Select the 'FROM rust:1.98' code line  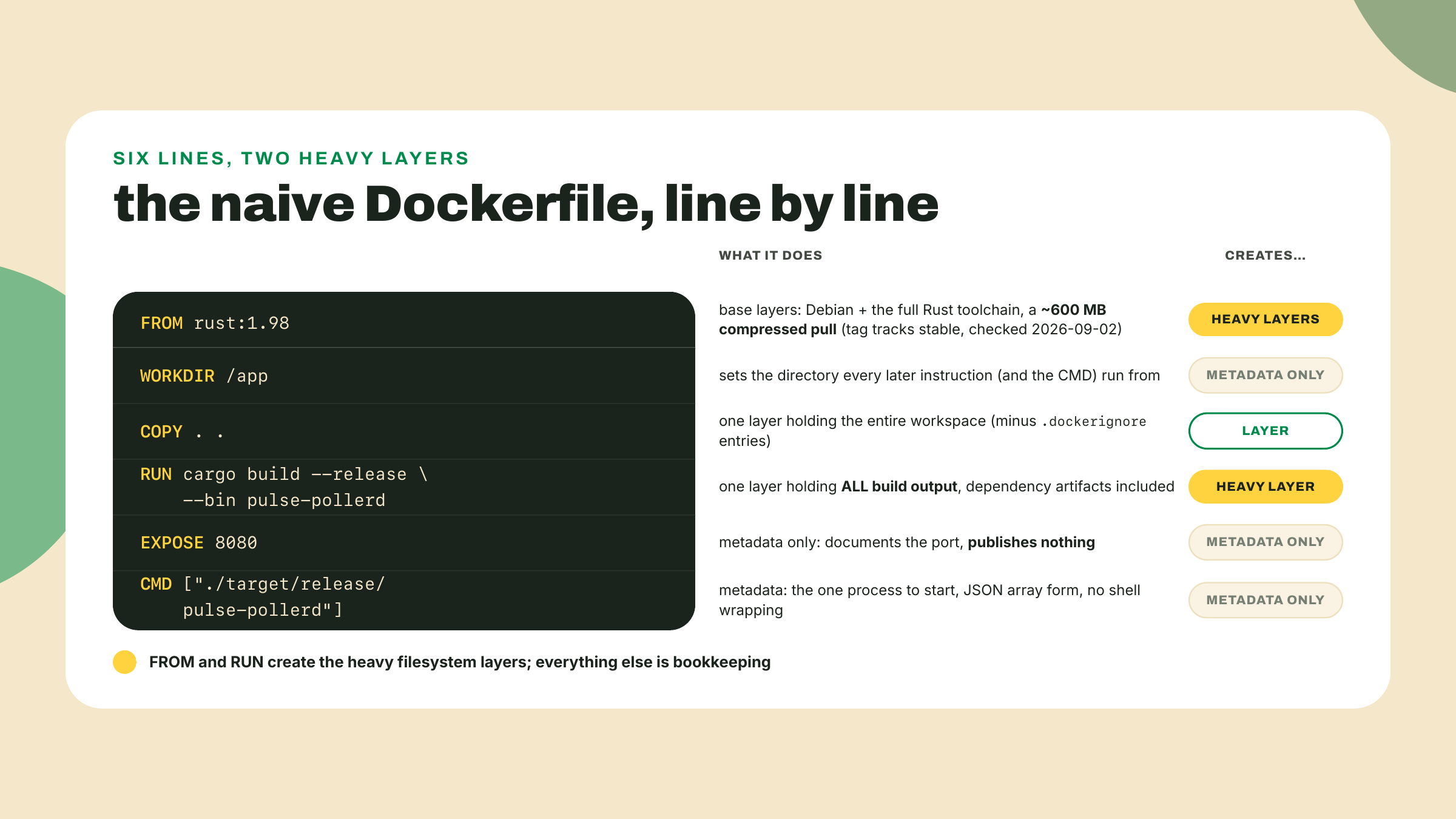215,323
